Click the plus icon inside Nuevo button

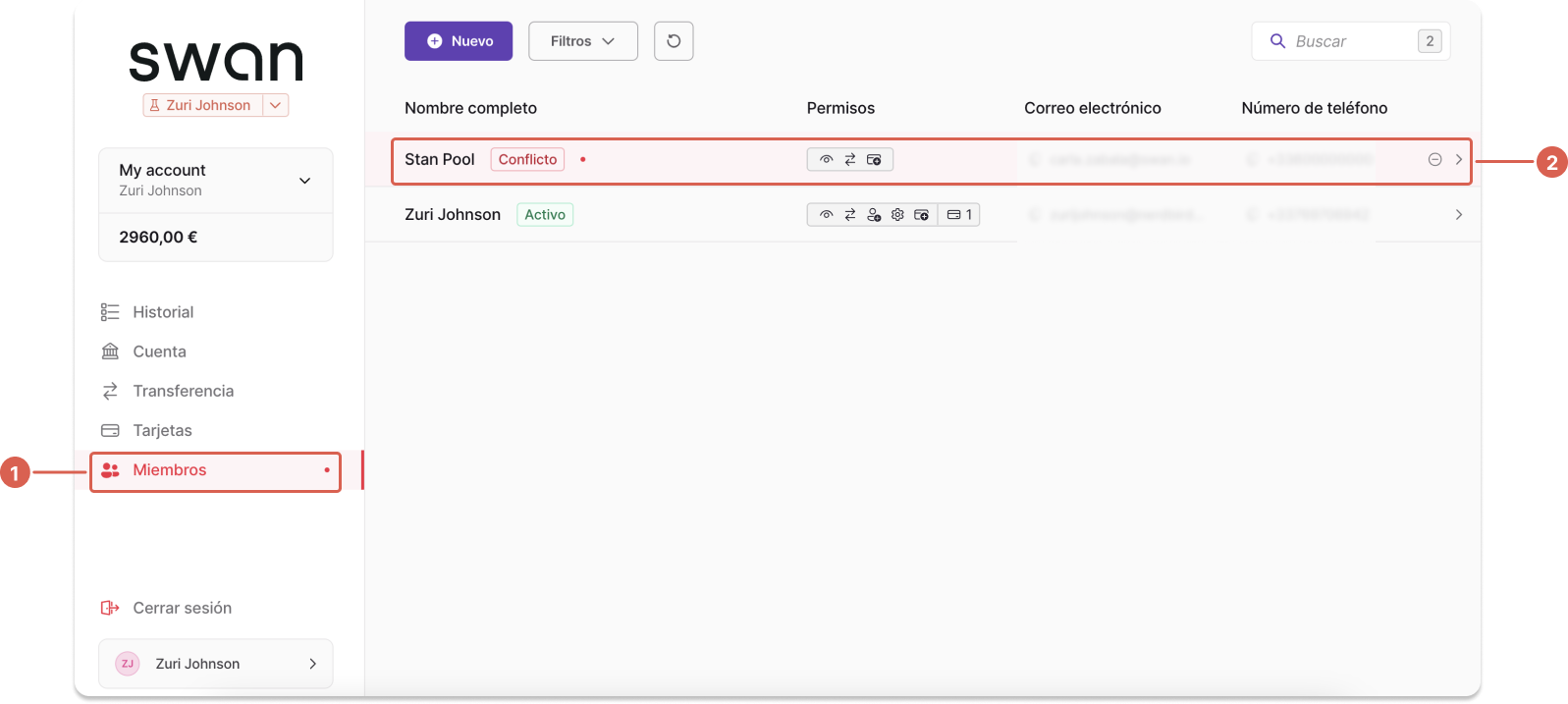pyautogui.click(x=434, y=41)
